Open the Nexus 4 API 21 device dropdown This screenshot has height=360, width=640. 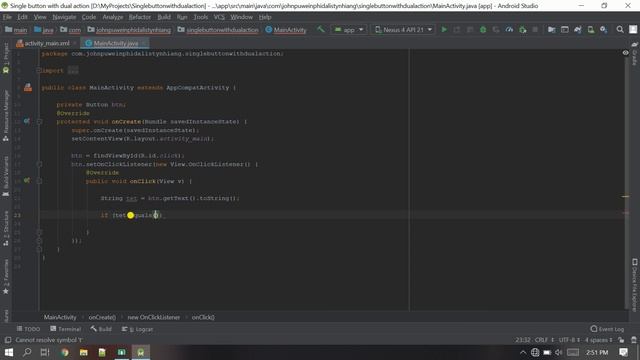(x=403, y=30)
